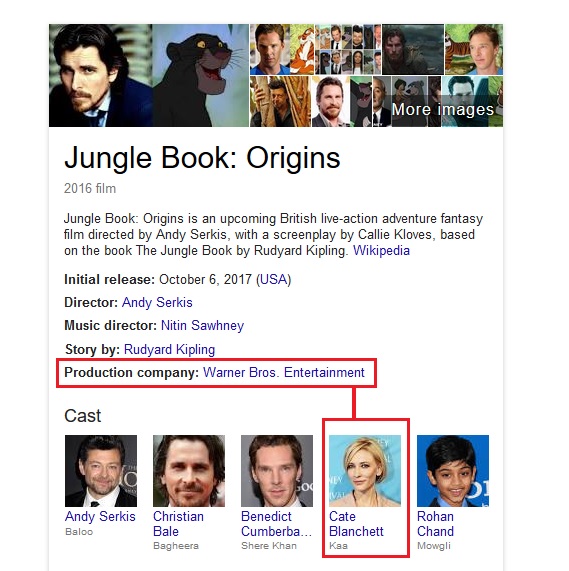569x571 pixels.
Task: Click Christian Bale cast name link
Action: tap(178, 524)
